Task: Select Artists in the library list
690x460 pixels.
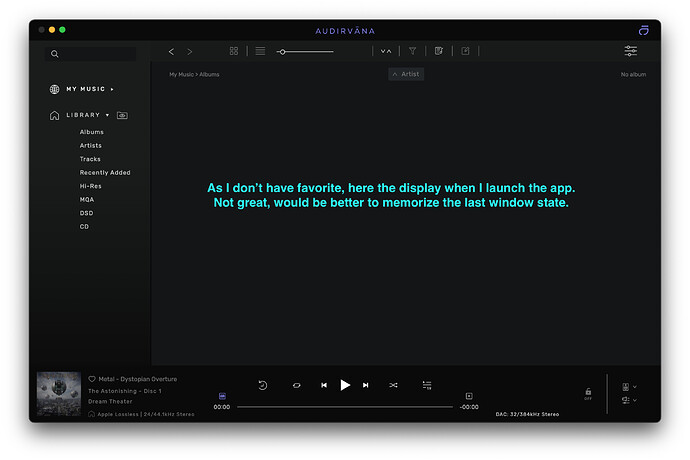Action: 91,146
